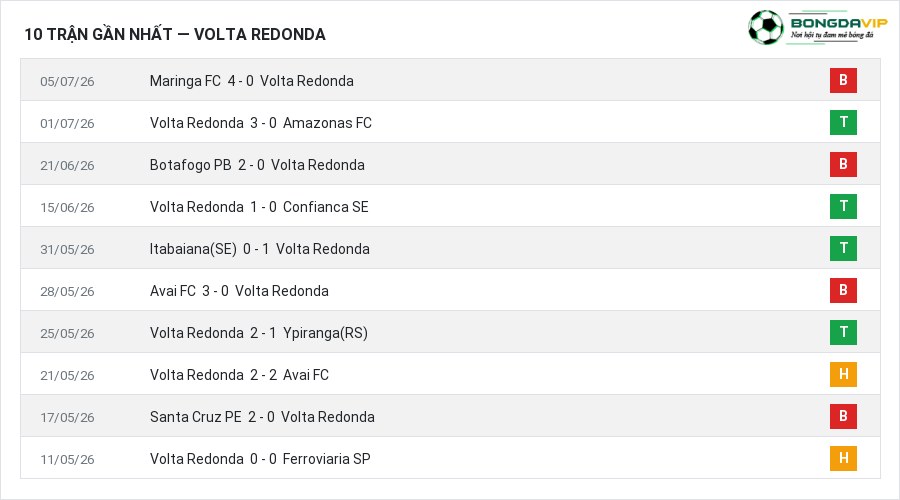Select the Botafogo PB 2 - 0 Volta Redonda result
This screenshot has width=900, height=500.
coord(257,165)
